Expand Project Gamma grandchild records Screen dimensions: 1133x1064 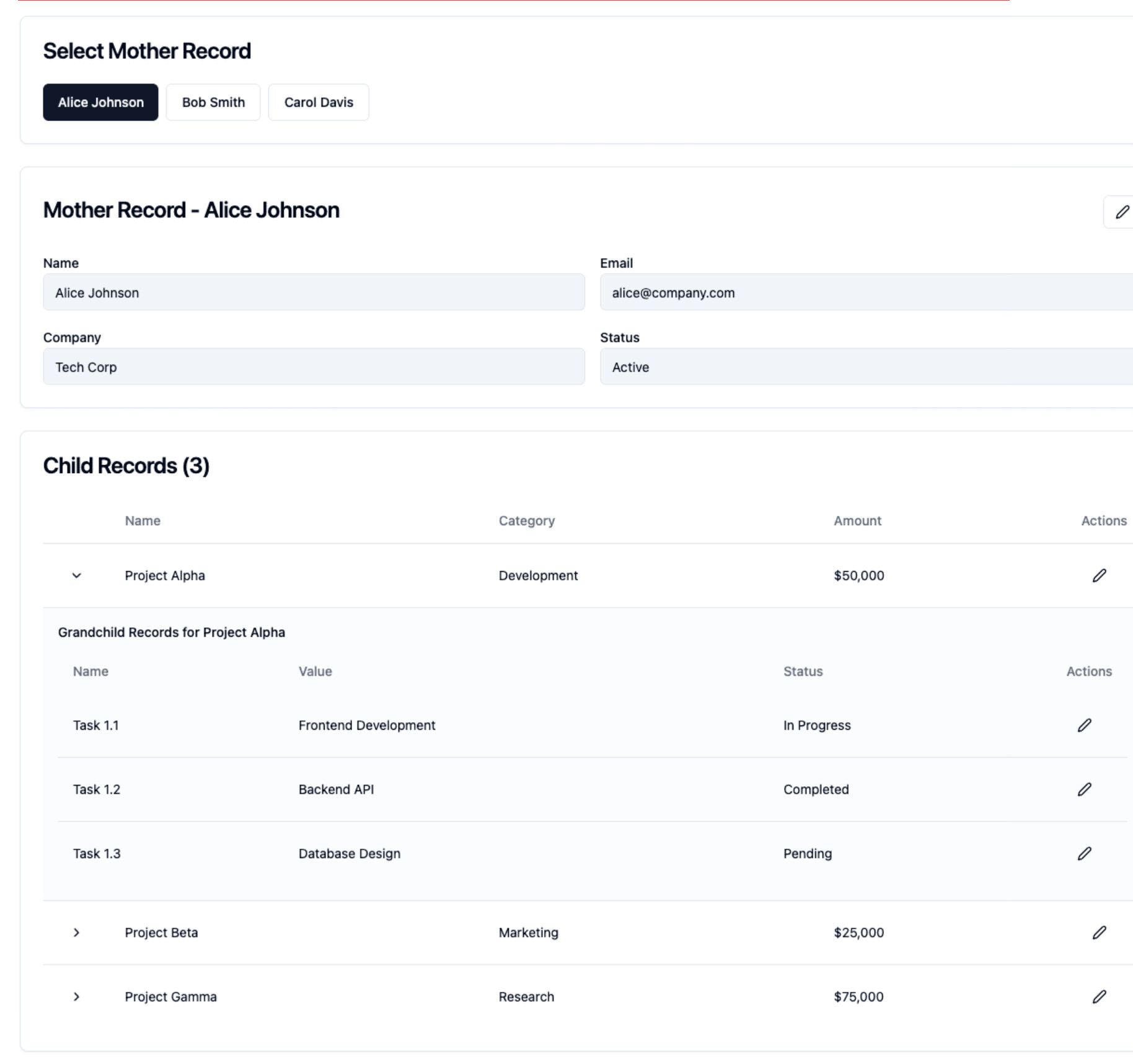pyautogui.click(x=76, y=996)
